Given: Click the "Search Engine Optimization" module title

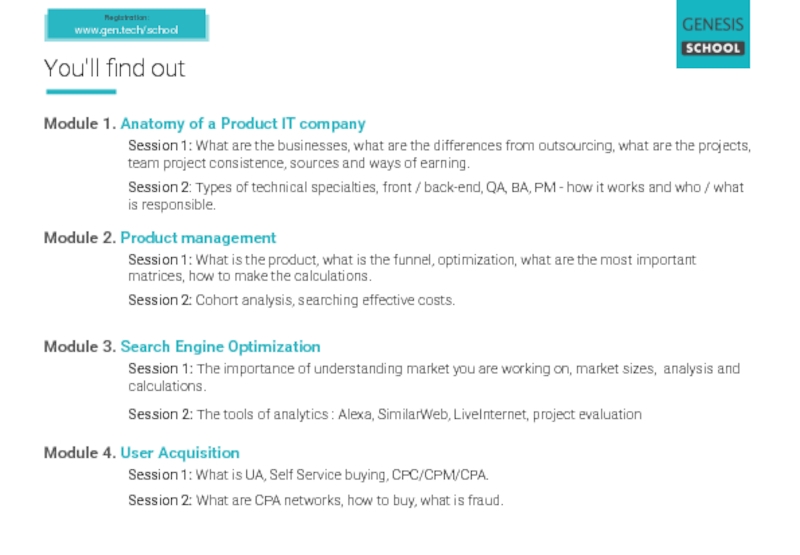Looking at the screenshot, I should point(220,347).
